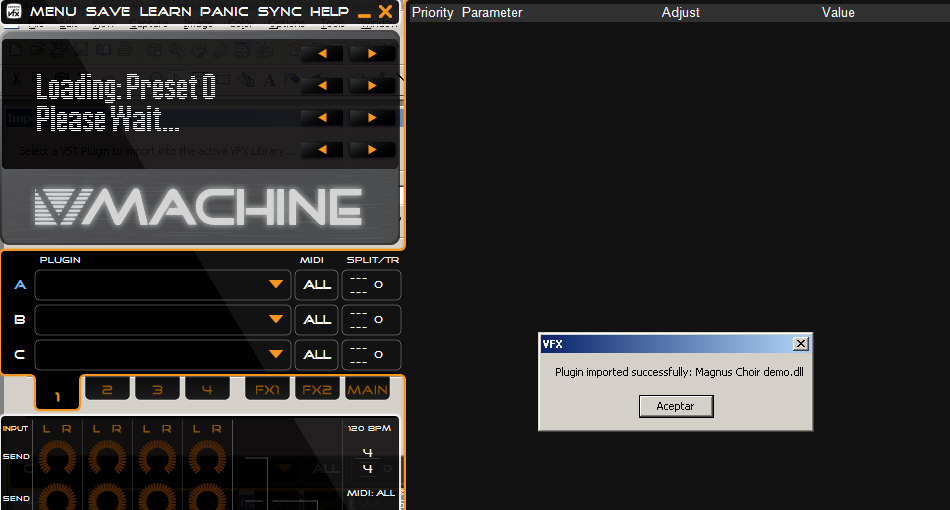Viewport: 950px width, 510px height.
Task: Click third row right arrow in display
Action: point(372,118)
